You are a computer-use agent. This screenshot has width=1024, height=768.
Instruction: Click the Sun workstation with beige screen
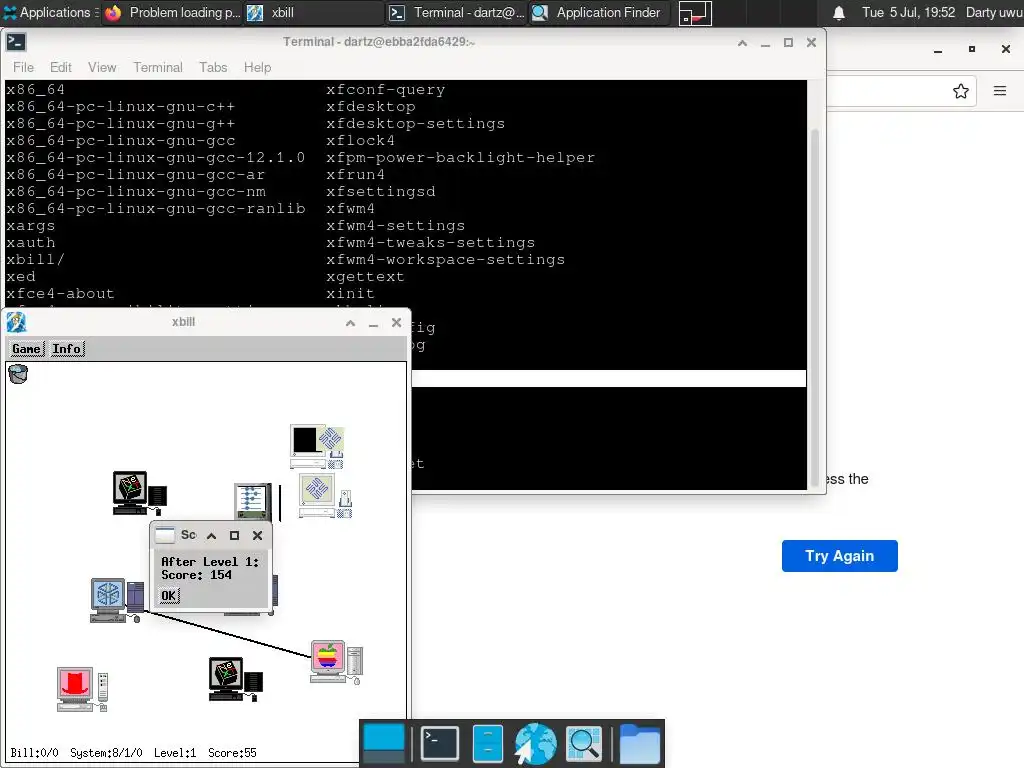pyautogui.click(x=326, y=496)
